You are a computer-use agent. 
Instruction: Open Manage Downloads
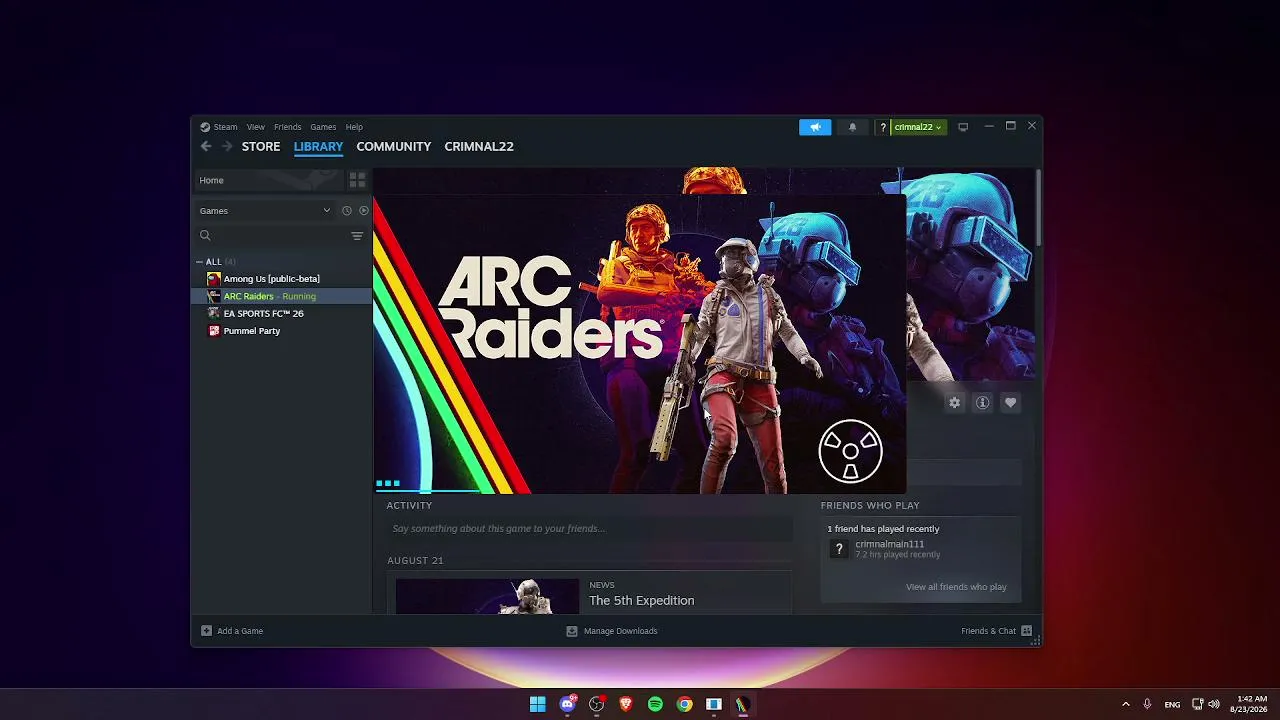612,631
